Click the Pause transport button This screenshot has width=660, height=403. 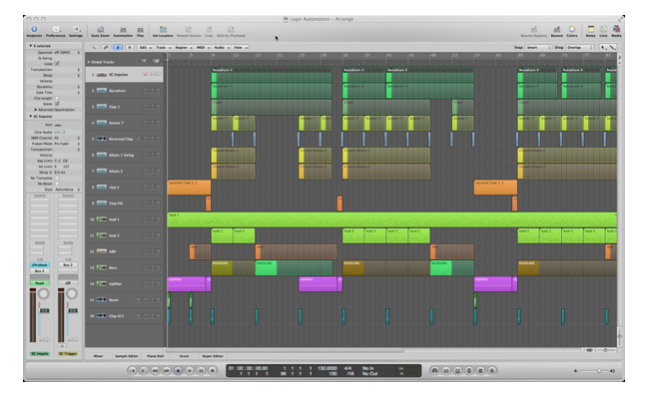point(201,371)
